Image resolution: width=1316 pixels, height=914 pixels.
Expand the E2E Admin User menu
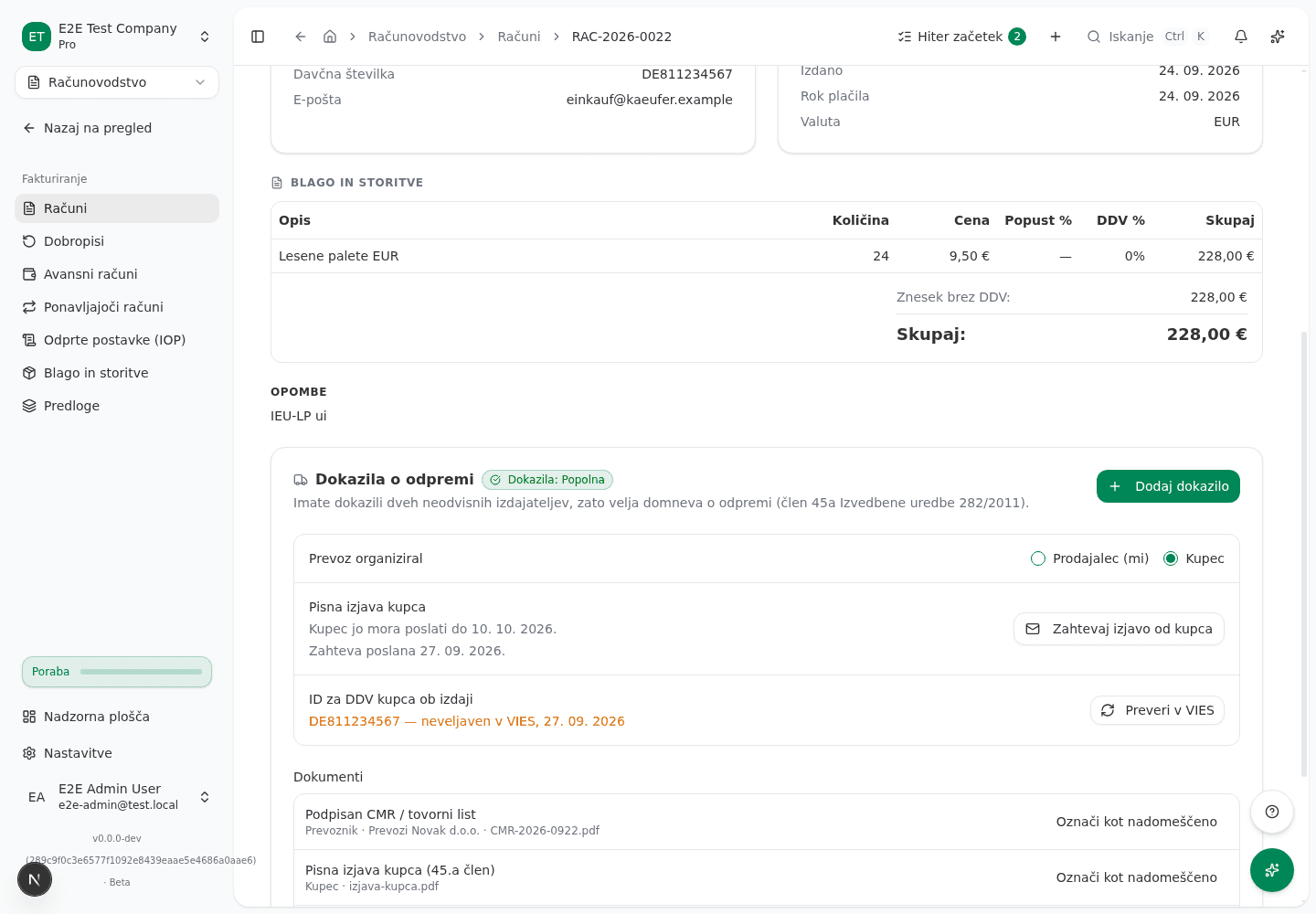click(117, 797)
